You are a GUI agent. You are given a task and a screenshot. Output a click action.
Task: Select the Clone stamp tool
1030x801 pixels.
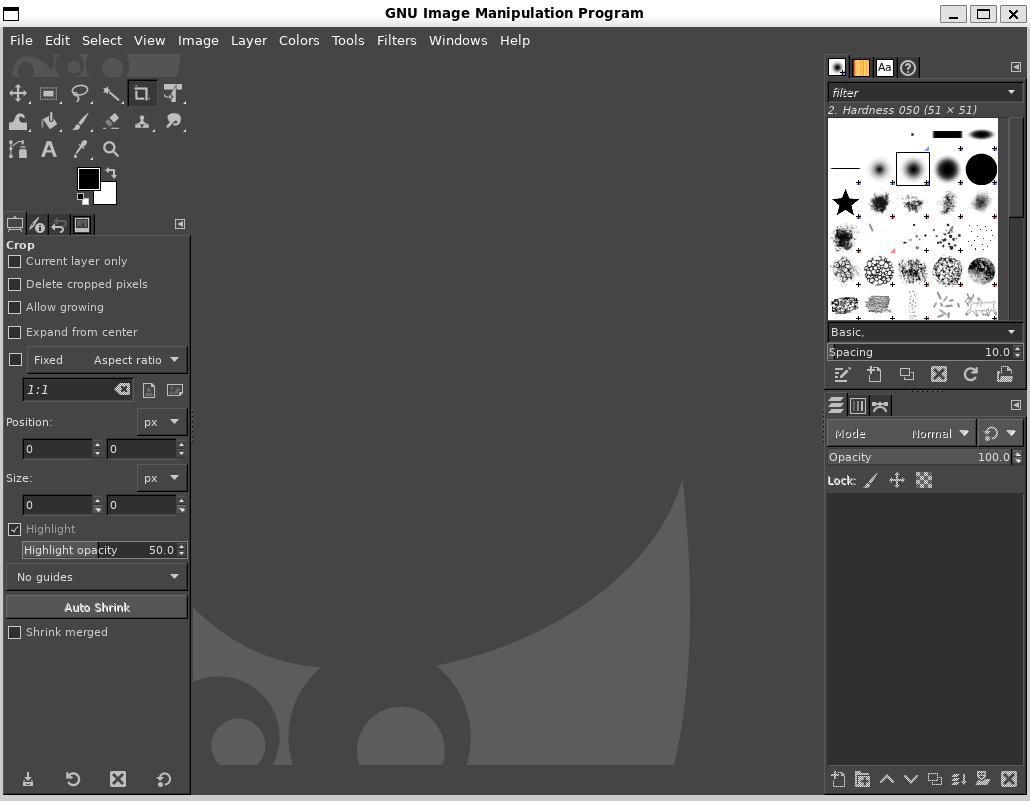[142, 122]
